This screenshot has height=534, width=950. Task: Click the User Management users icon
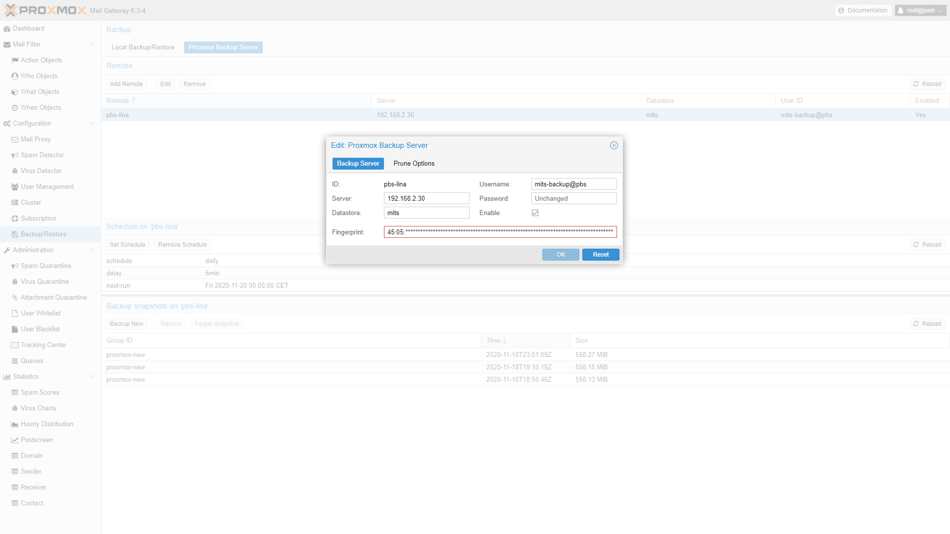click(15, 187)
